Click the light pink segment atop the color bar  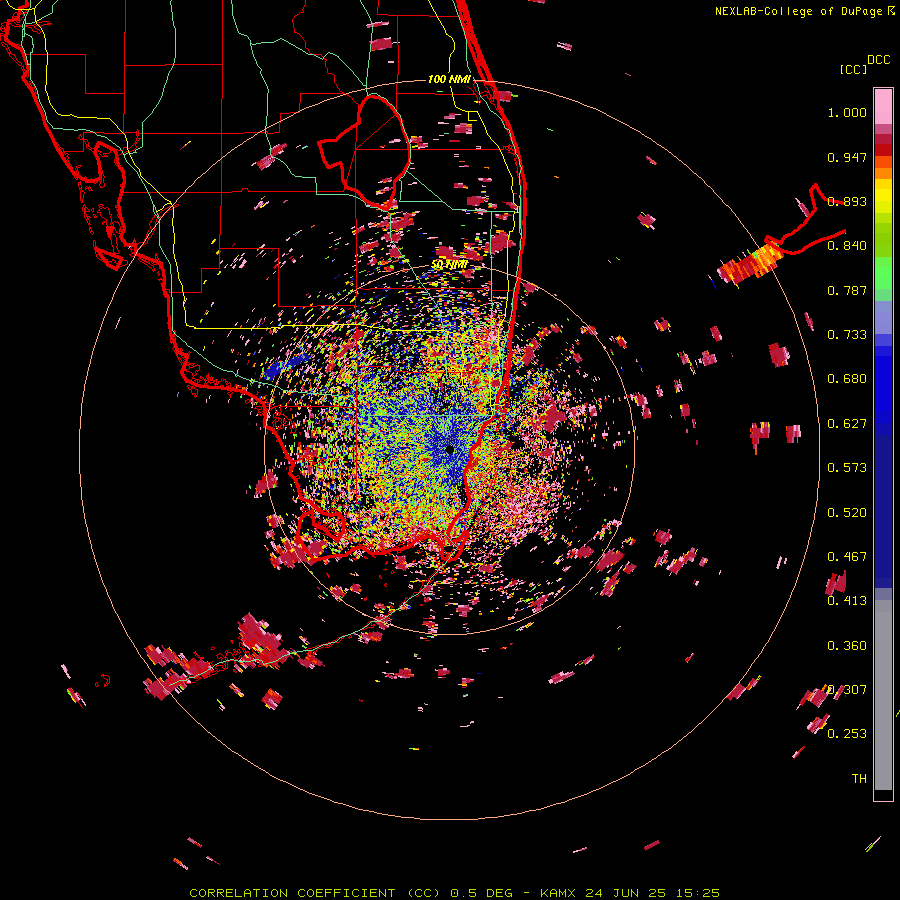click(883, 107)
